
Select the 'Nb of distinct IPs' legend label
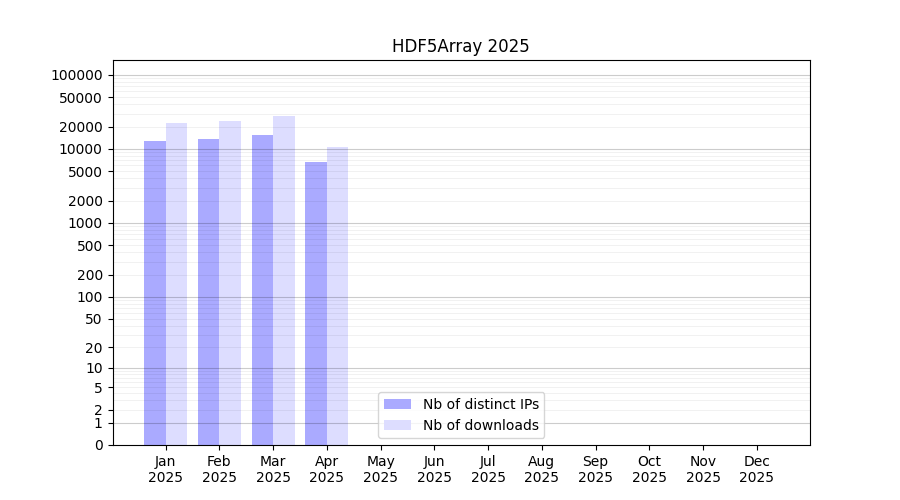(481, 404)
